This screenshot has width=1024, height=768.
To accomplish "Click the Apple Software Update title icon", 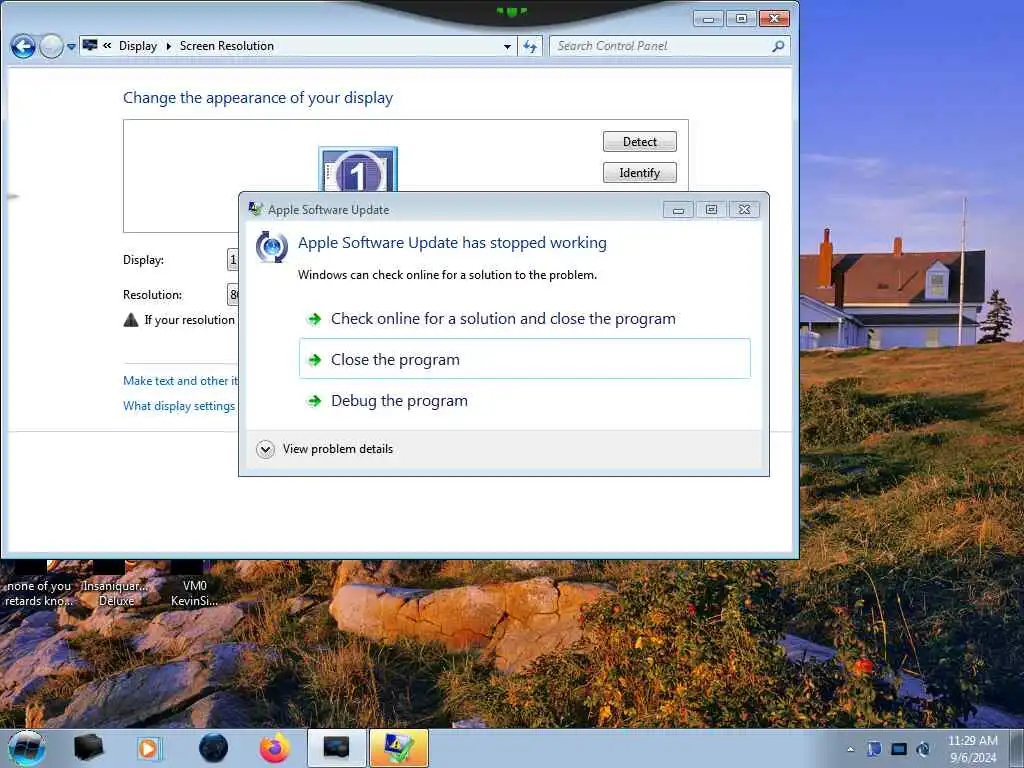I will pos(255,209).
